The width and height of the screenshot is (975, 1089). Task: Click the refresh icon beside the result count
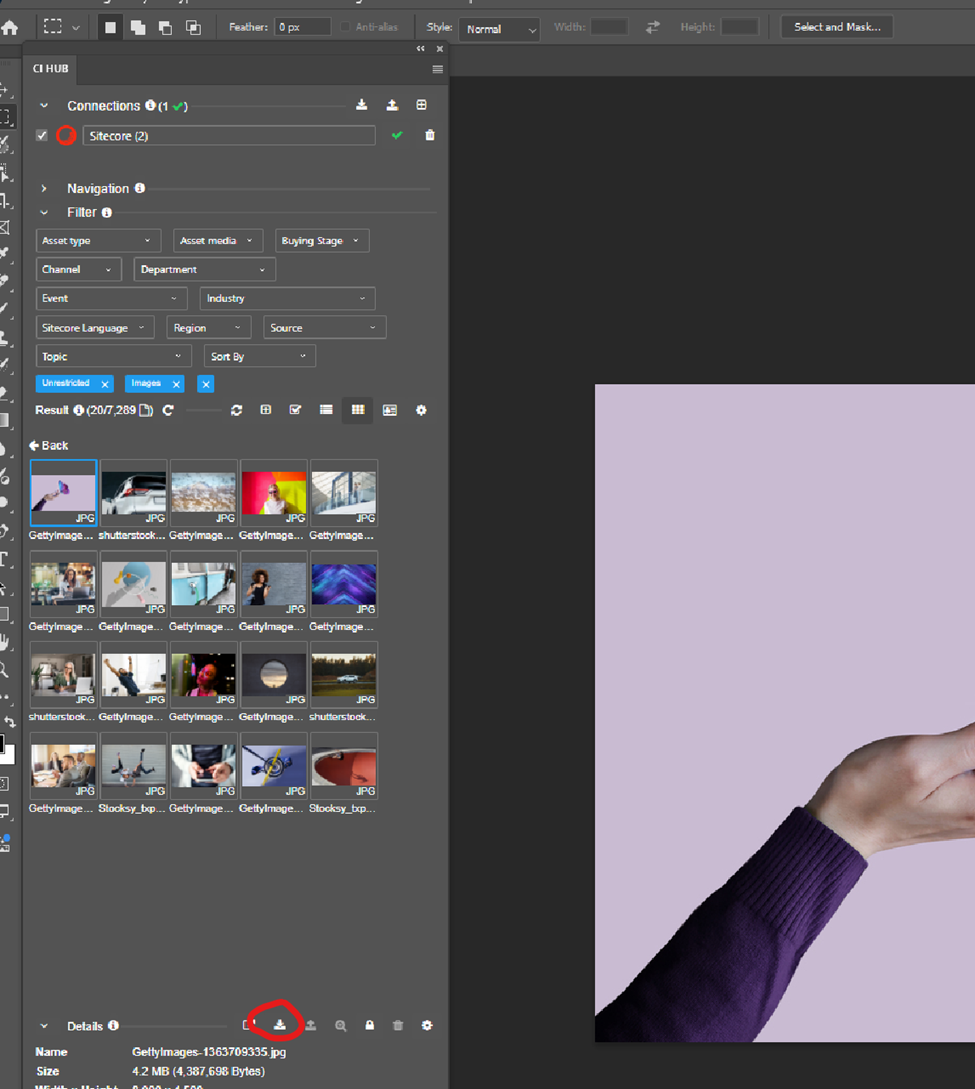(x=168, y=410)
